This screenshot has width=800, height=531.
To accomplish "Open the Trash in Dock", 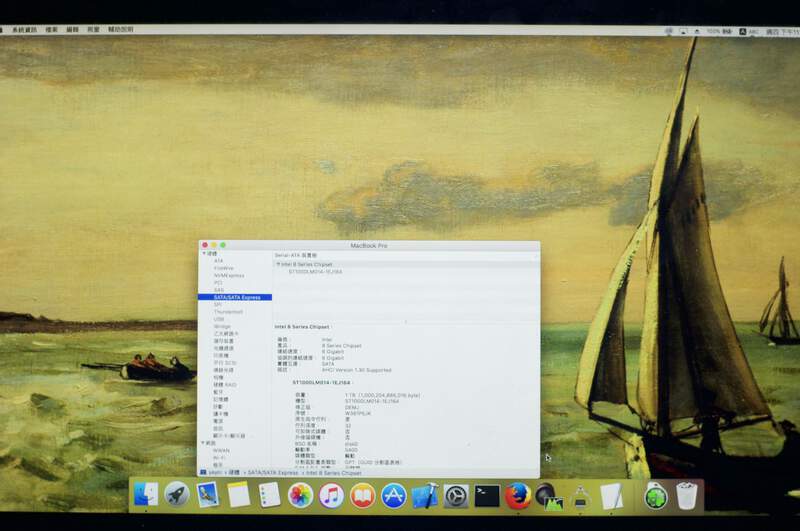I will click(686, 496).
